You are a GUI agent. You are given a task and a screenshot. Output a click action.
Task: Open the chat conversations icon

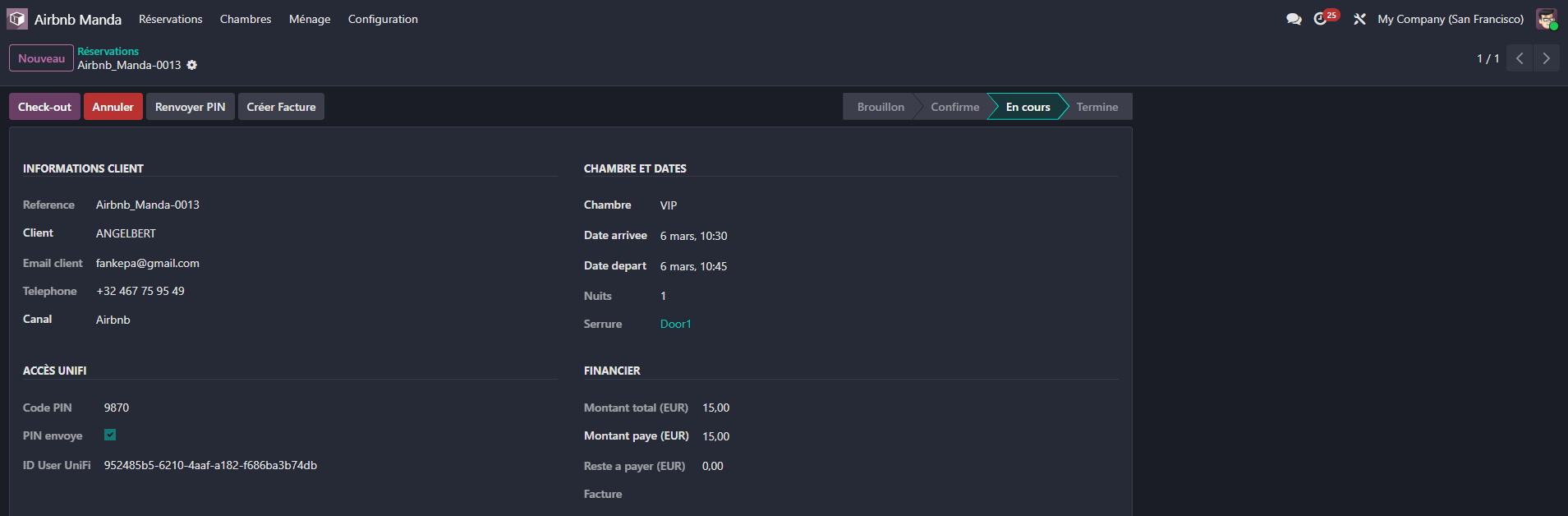click(1294, 19)
